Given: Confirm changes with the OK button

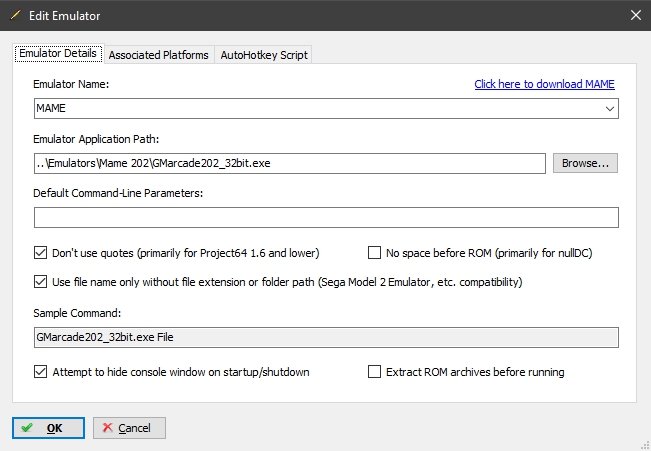Looking at the screenshot, I should pos(48,428).
